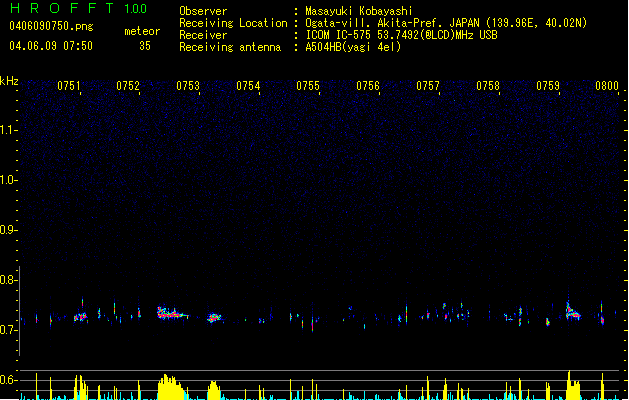This screenshot has width=629, height=400.
Task: Click the ICOM IC-575 receiver details
Action: pos(402,35)
